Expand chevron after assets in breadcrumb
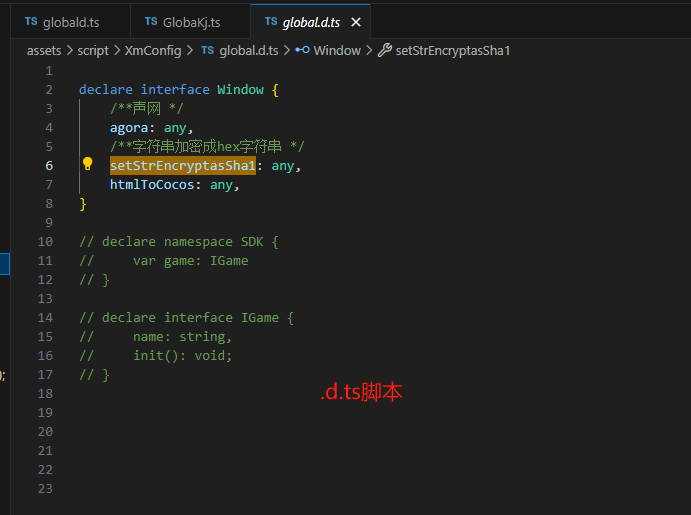691x515 pixels. (70, 51)
